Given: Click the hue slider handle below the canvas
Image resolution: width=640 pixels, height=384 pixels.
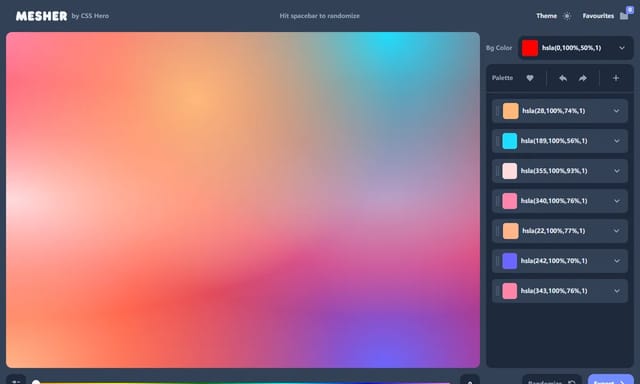Looking at the screenshot, I should click(36, 382).
